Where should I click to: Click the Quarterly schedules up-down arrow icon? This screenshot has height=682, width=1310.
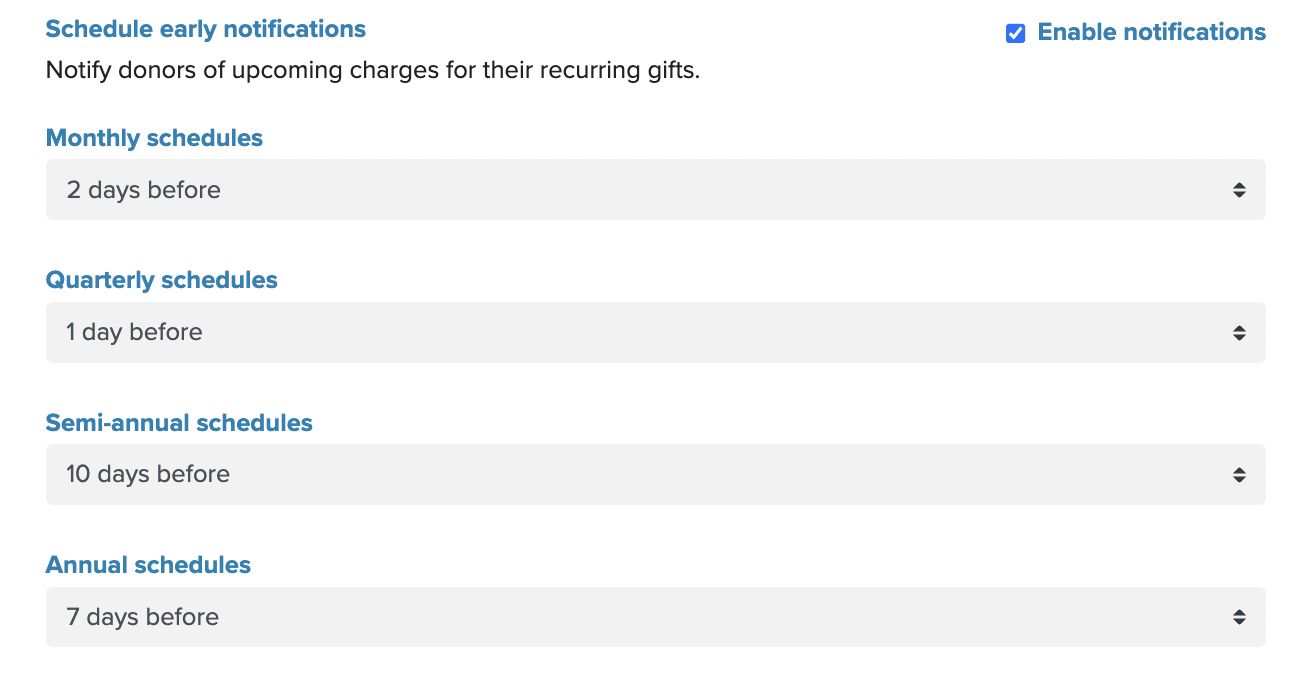pyautogui.click(x=1239, y=332)
